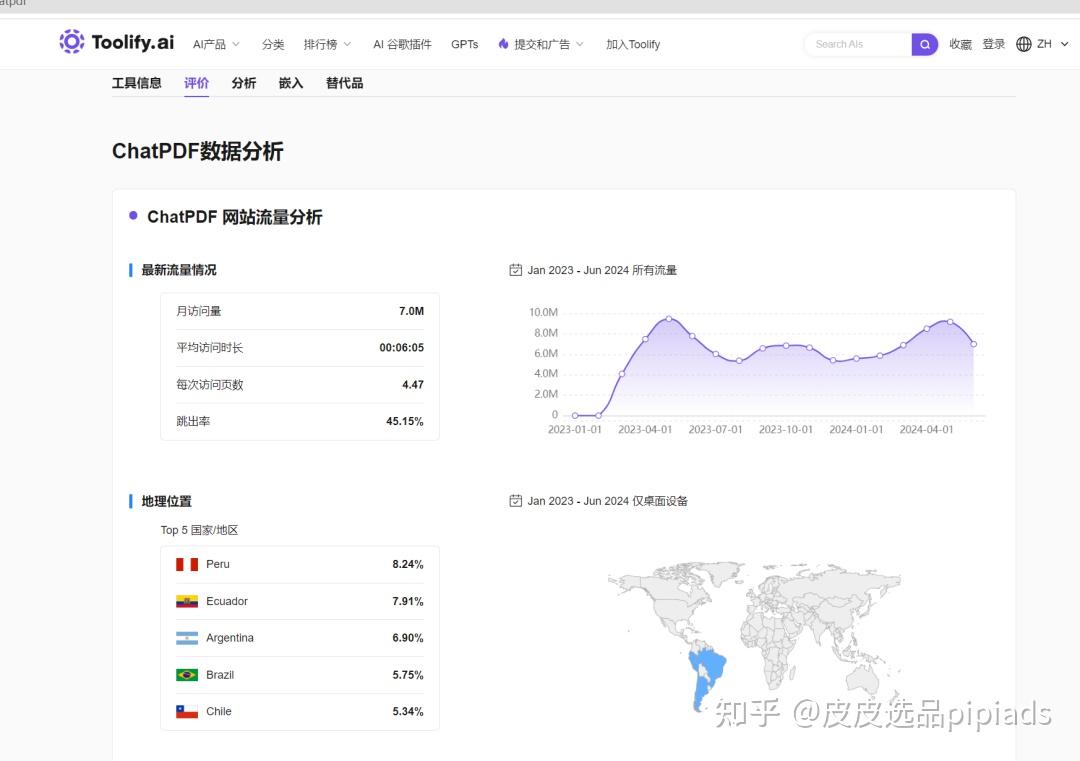Focus the Search AIs input field
Screen dimensions: 1080x761
(x=858, y=44)
